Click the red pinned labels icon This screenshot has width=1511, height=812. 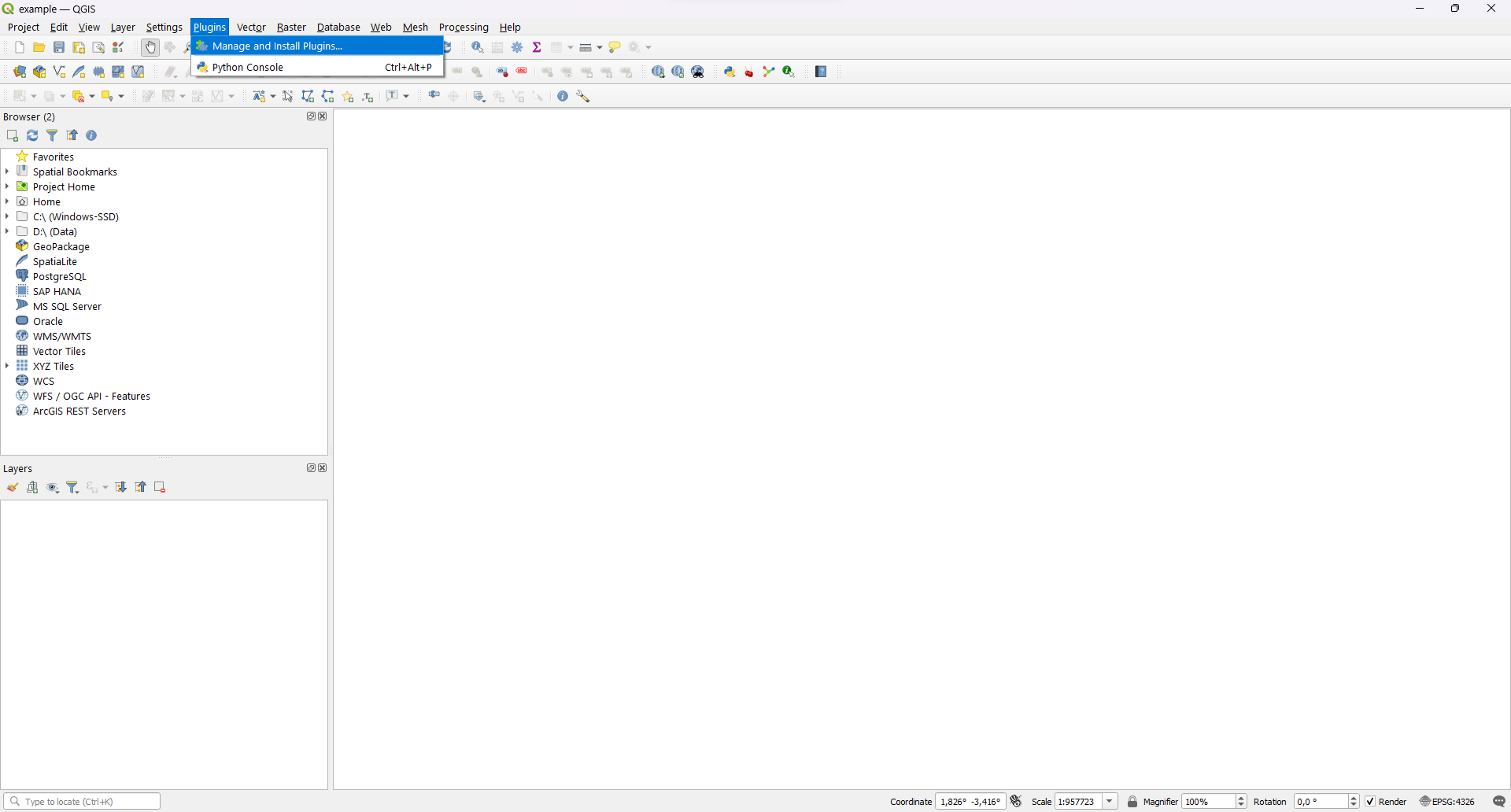click(522, 72)
